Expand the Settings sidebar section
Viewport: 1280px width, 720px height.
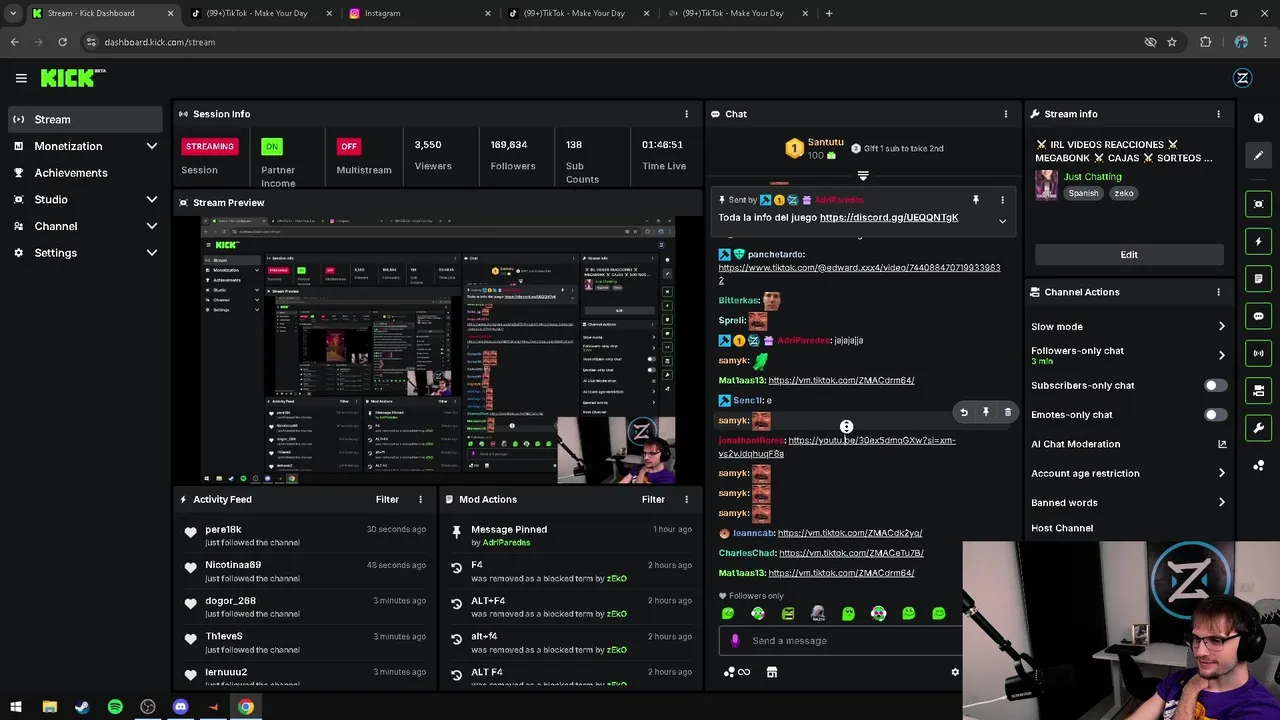click(152, 253)
